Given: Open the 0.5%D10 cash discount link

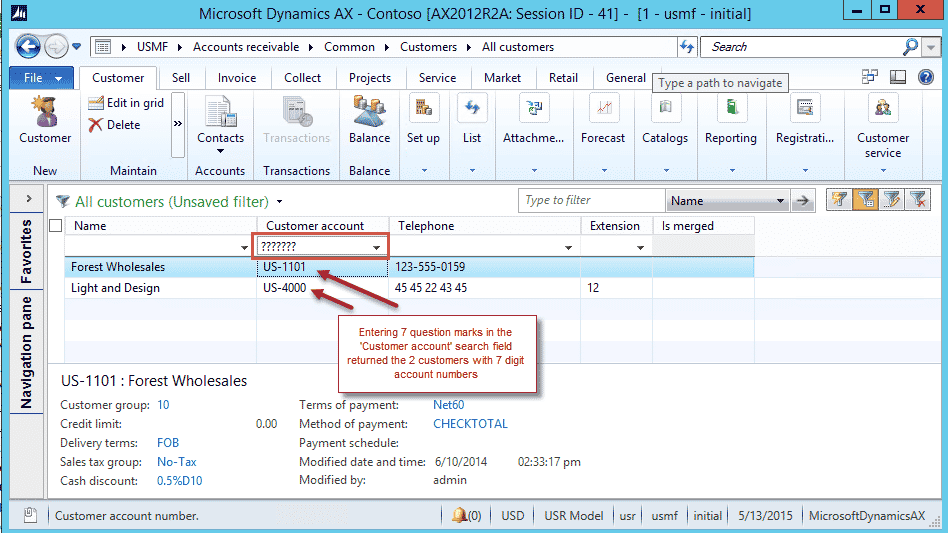Looking at the screenshot, I should click(180, 480).
